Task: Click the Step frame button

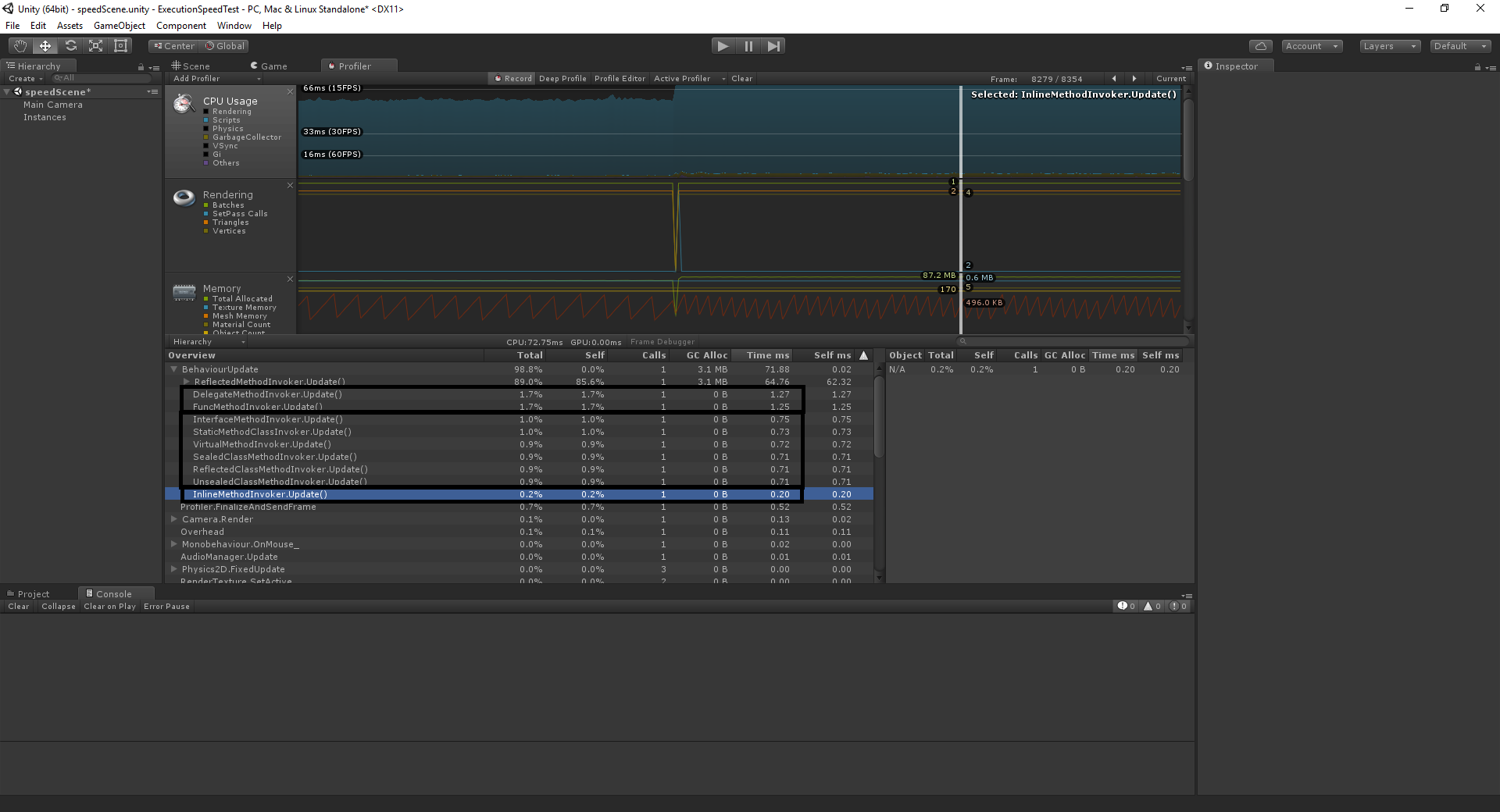Action: 773,46
